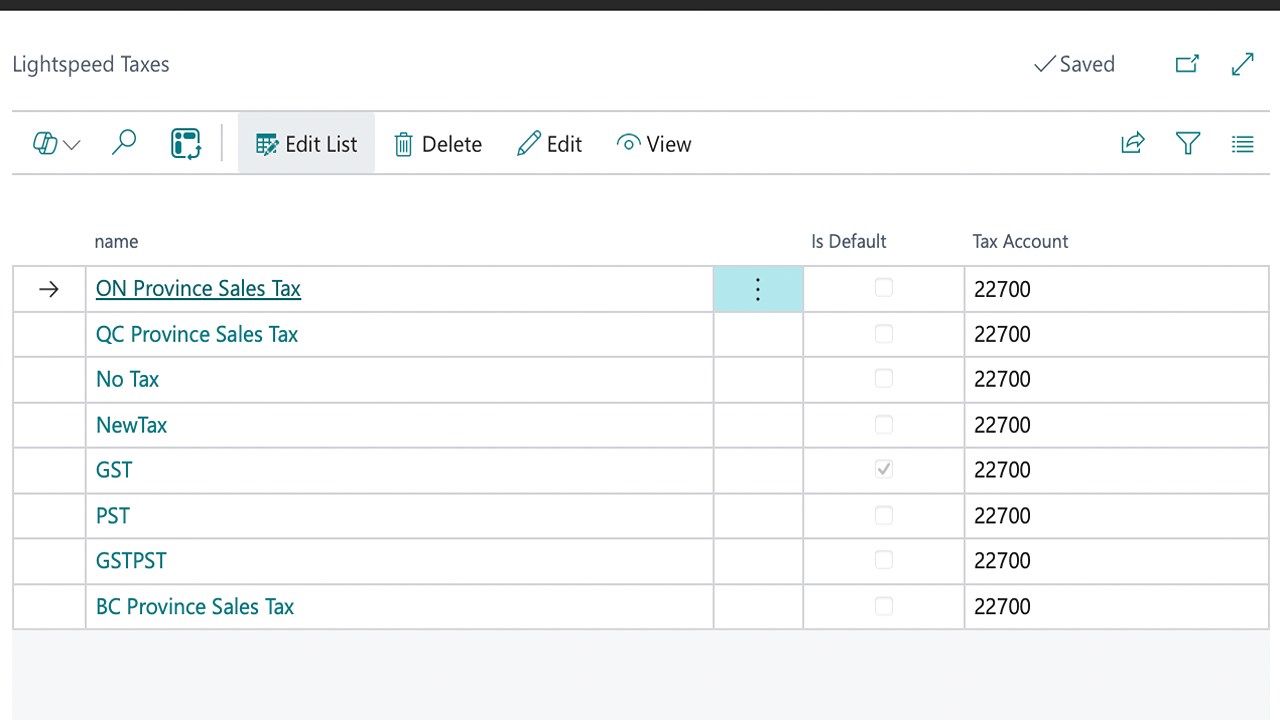
Task: Open the BC Province Sales Tax record
Action: pyautogui.click(x=195, y=607)
